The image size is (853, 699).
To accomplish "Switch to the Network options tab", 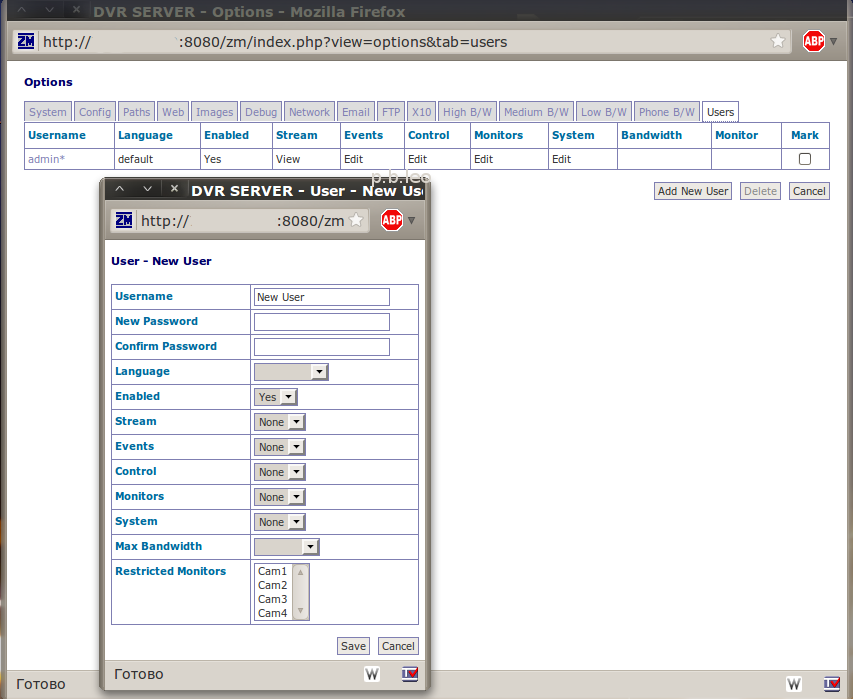I will click(309, 112).
